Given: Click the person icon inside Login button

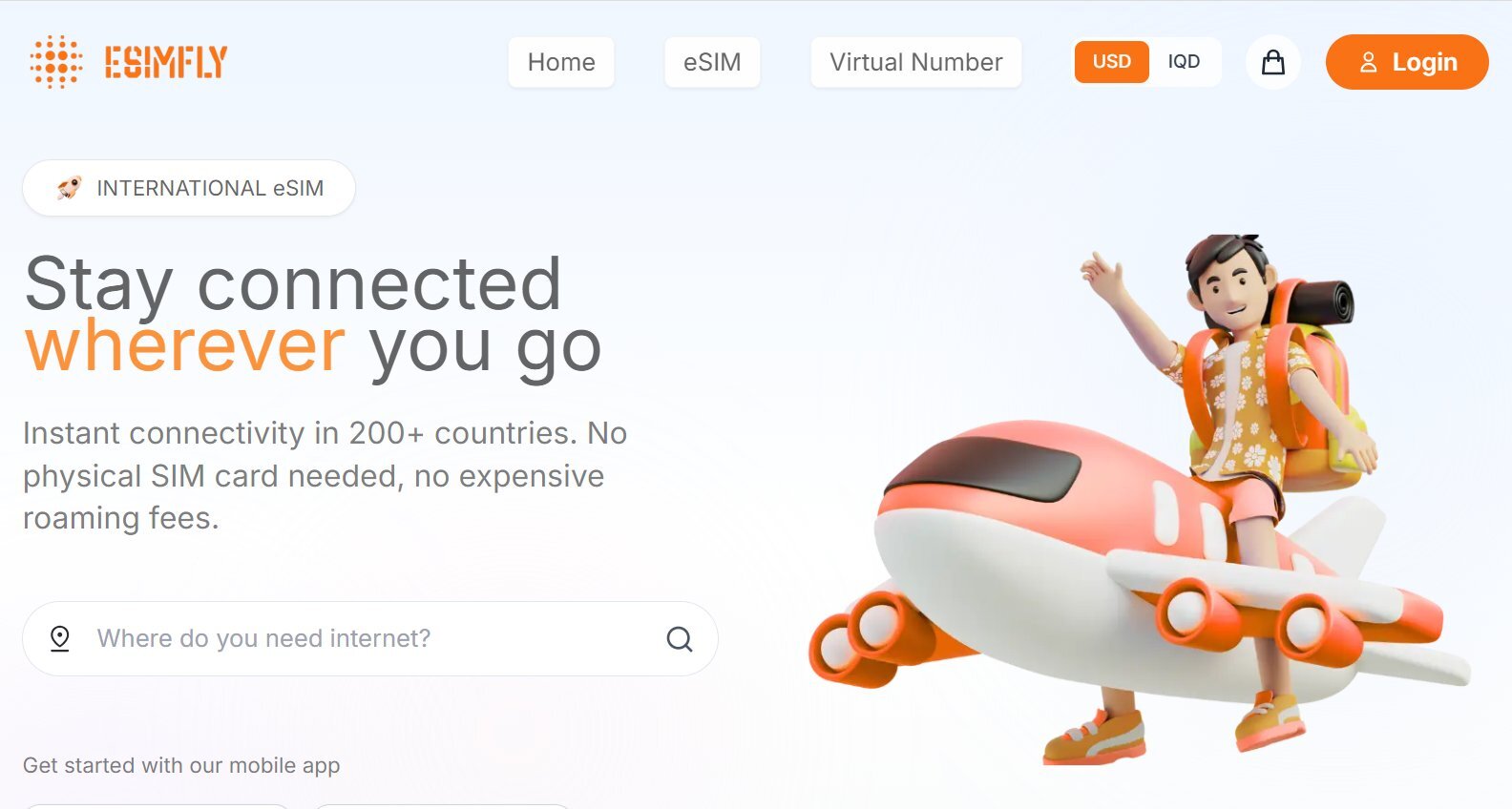Looking at the screenshot, I should click(1368, 62).
